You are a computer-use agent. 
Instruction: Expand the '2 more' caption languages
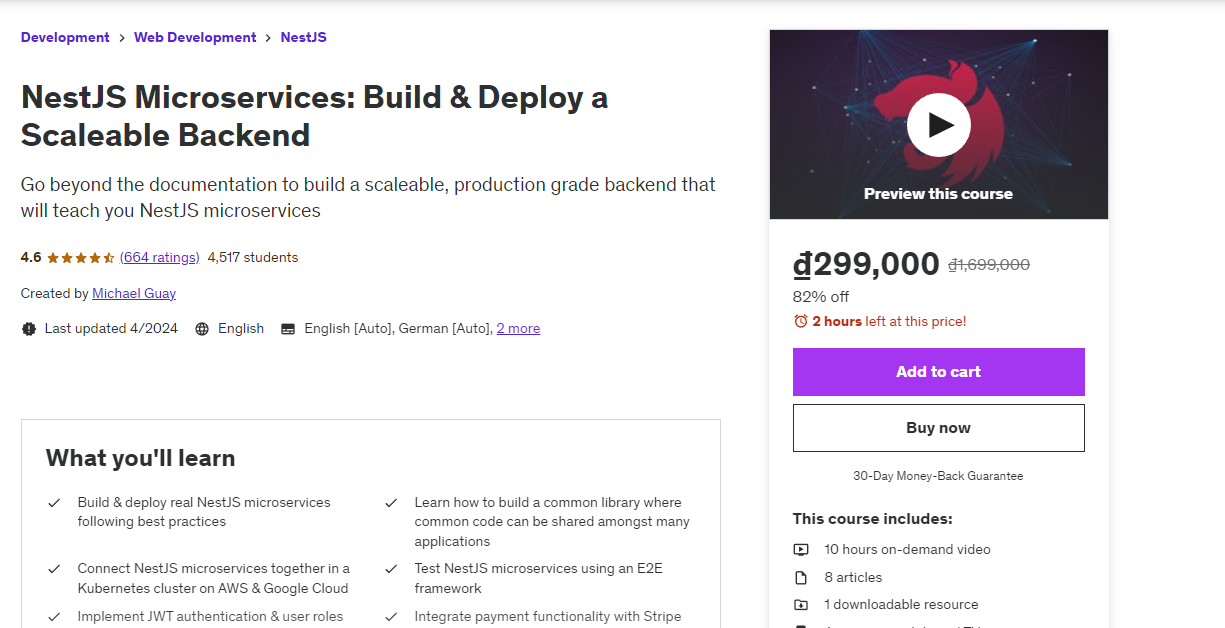pyautogui.click(x=518, y=329)
